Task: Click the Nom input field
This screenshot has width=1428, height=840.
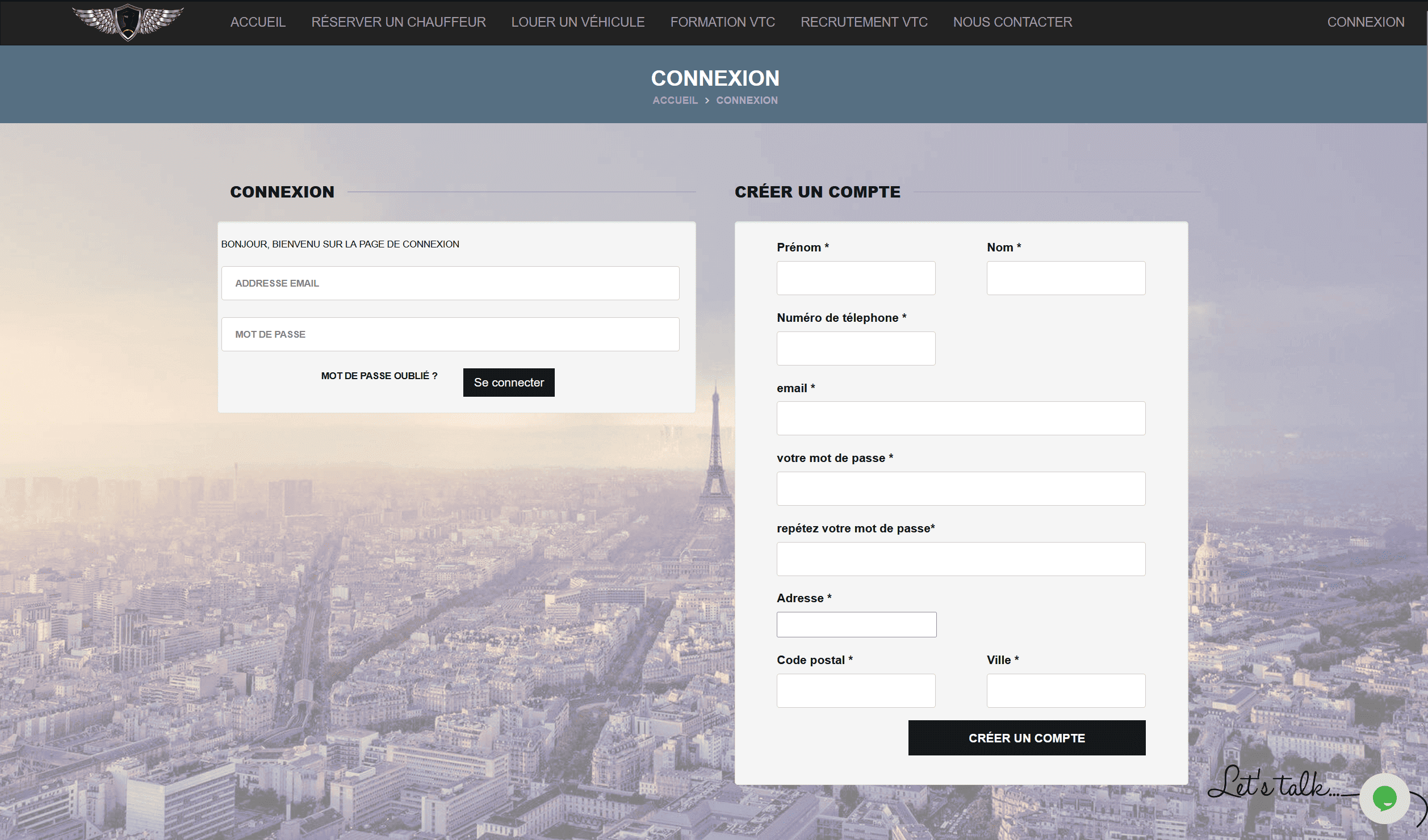Action: [x=1065, y=278]
